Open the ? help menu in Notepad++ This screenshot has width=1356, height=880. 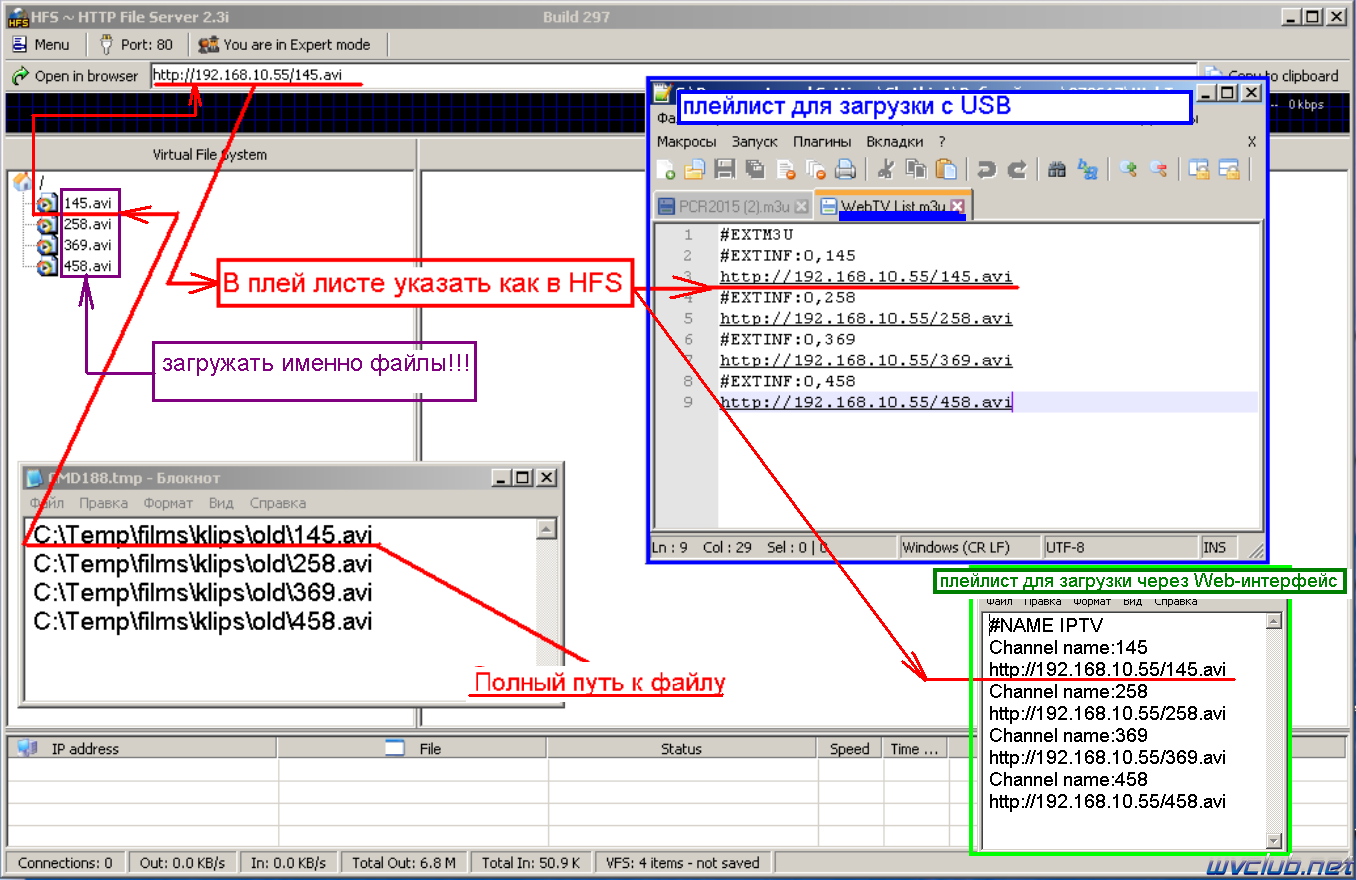[942, 142]
